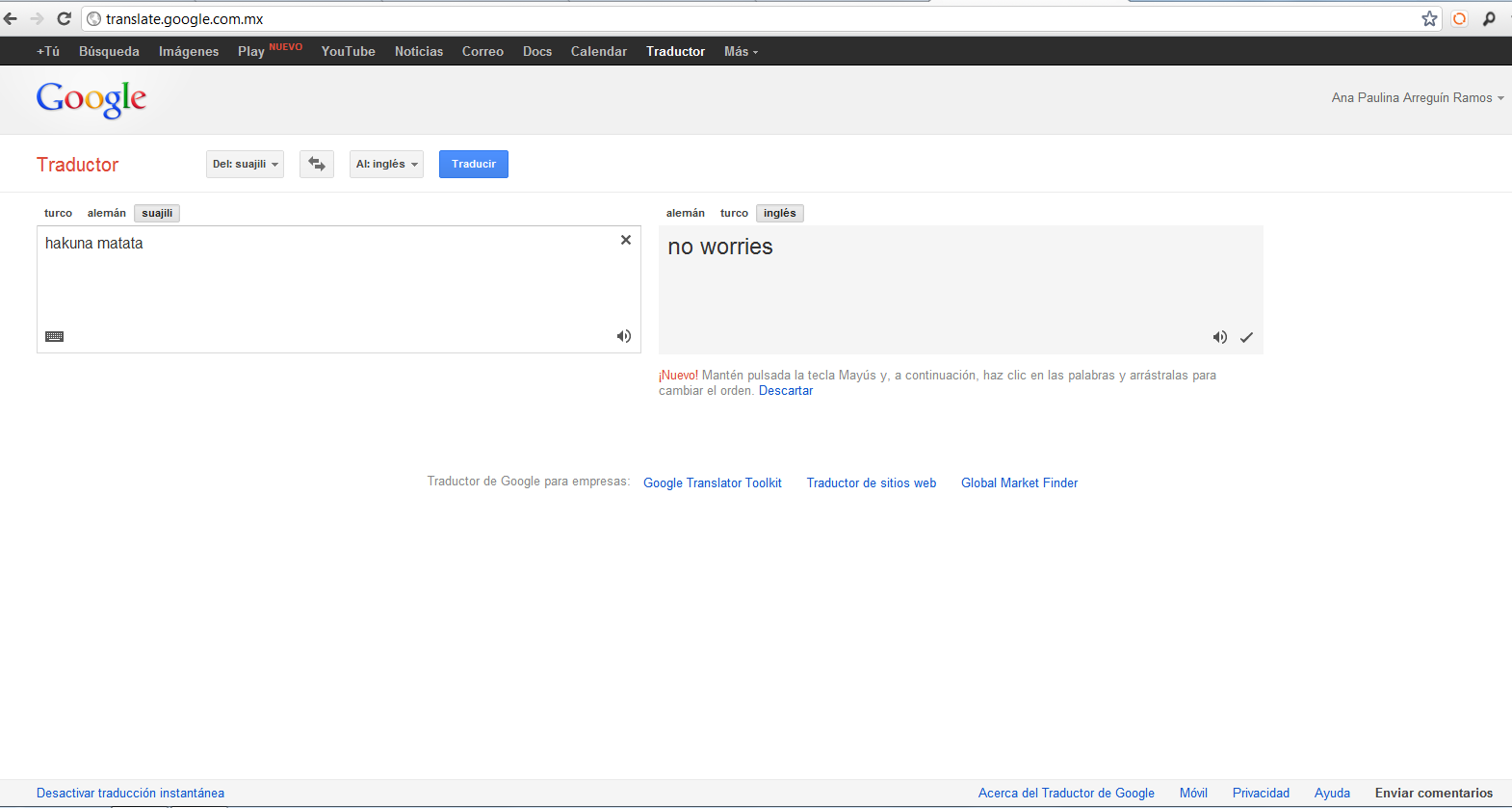This screenshot has height=808, width=1512.
Task: Click the address bar URL
Action: tap(185, 19)
